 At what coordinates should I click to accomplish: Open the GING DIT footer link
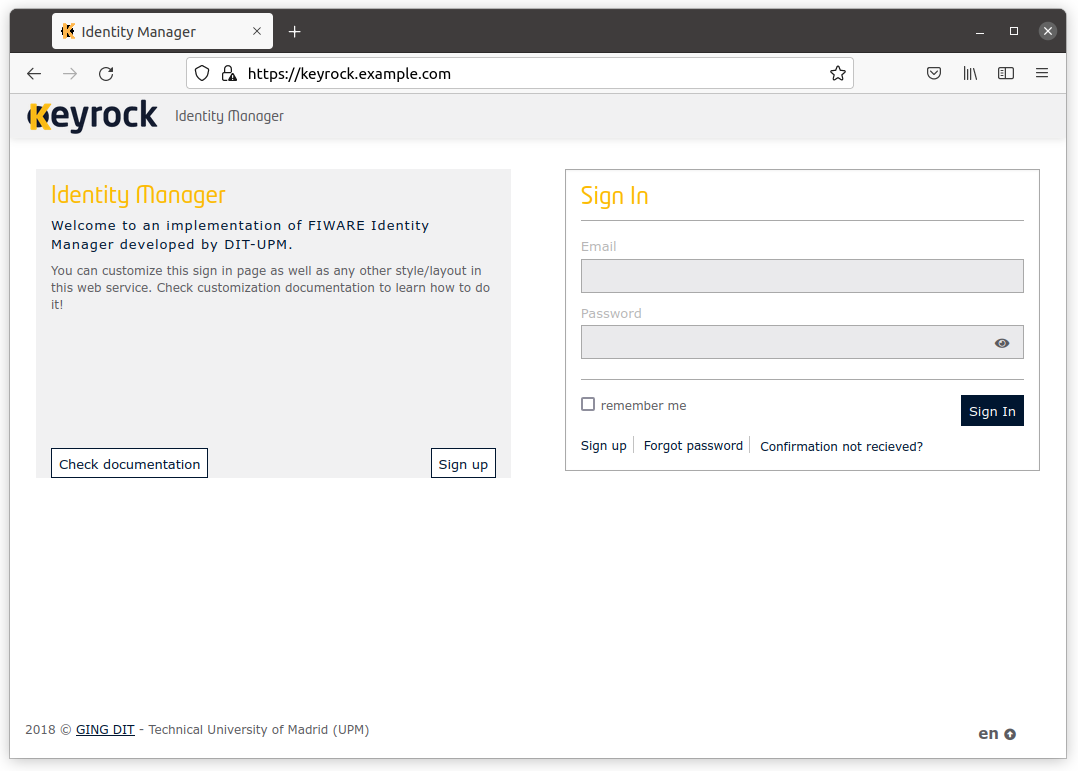click(105, 730)
